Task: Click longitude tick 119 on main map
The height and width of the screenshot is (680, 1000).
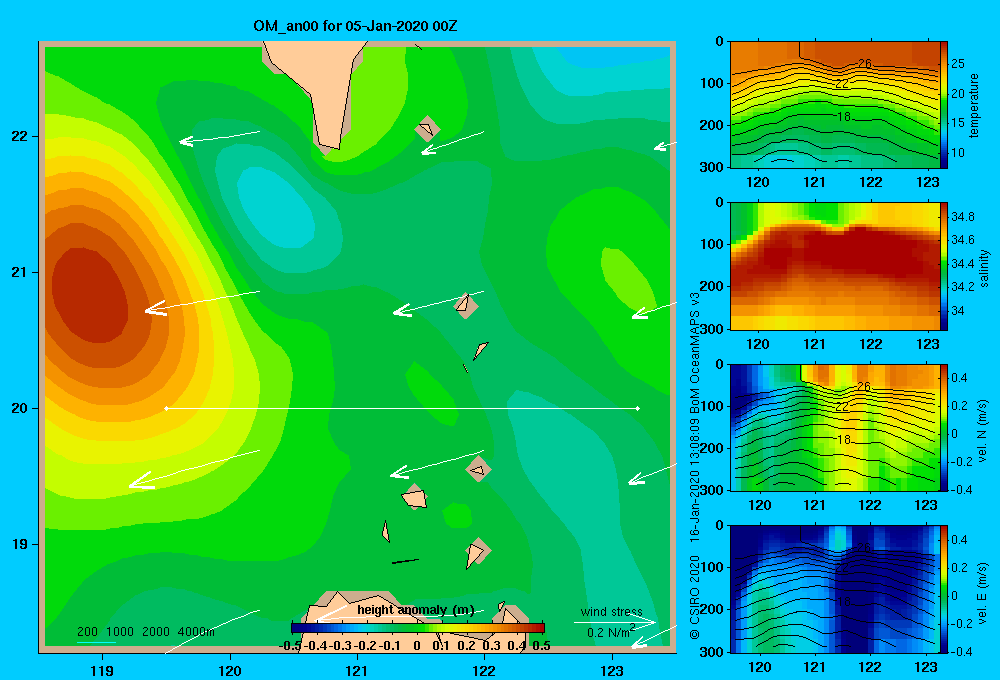Action: click(x=103, y=670)
